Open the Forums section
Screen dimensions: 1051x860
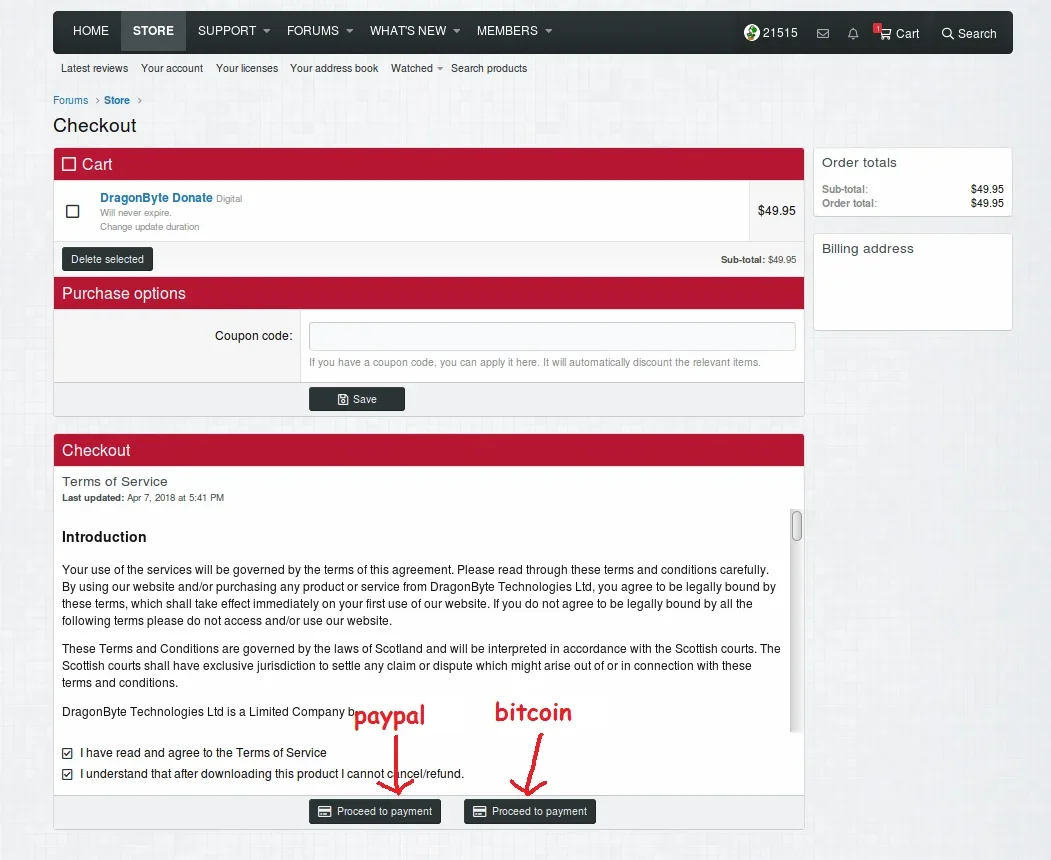click(x=312, y=31)
